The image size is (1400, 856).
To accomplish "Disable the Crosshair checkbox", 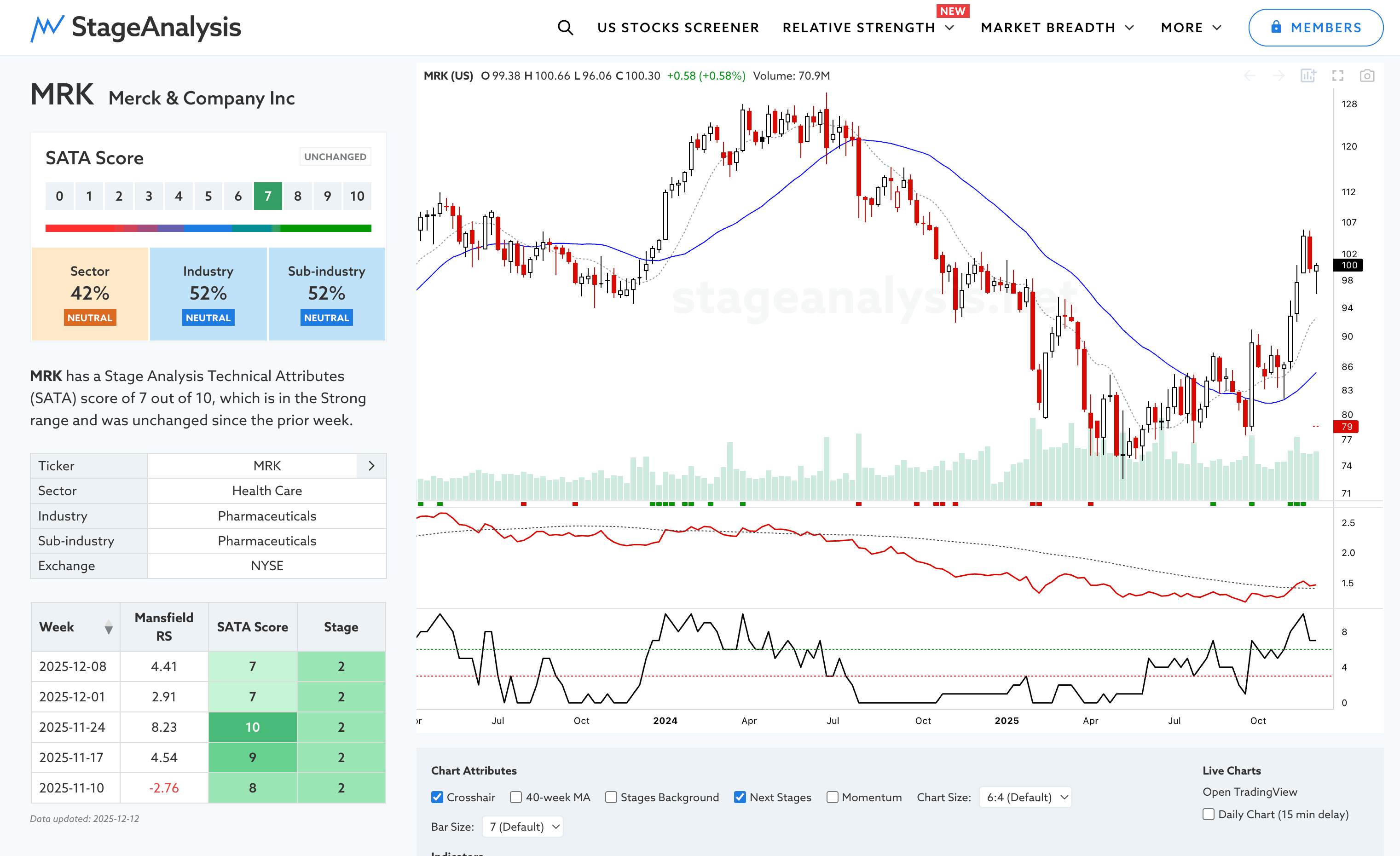I will click(x=437, y=797).
